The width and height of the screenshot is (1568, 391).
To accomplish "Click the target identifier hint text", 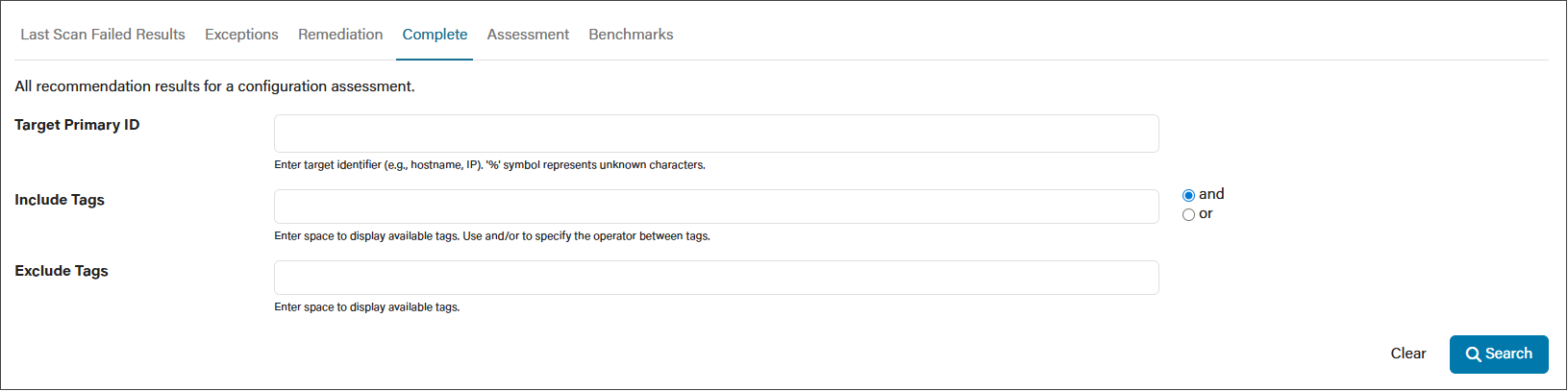I will pyautogui.click(x=489, y=165).
